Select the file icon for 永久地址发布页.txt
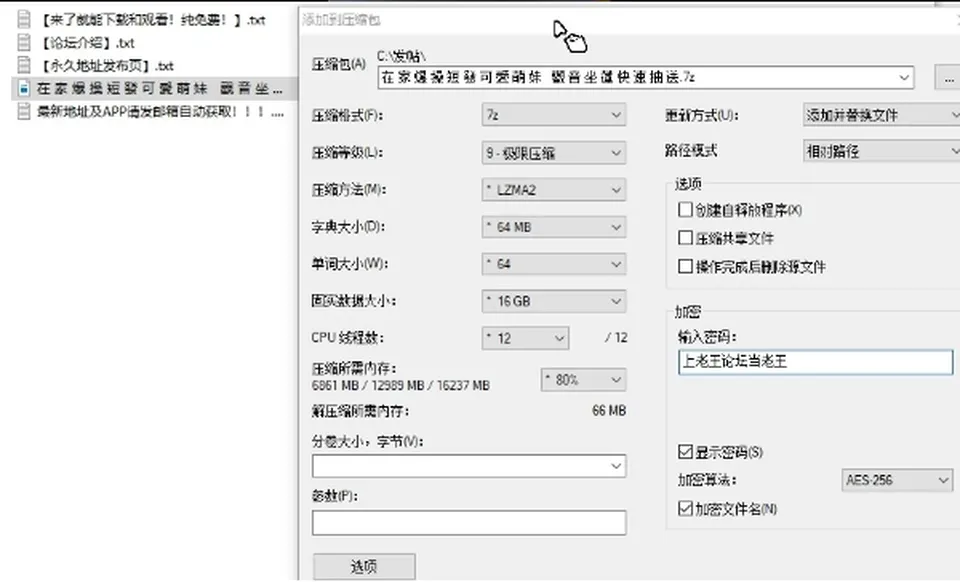 pyautogui.click(x=24, y=65)
